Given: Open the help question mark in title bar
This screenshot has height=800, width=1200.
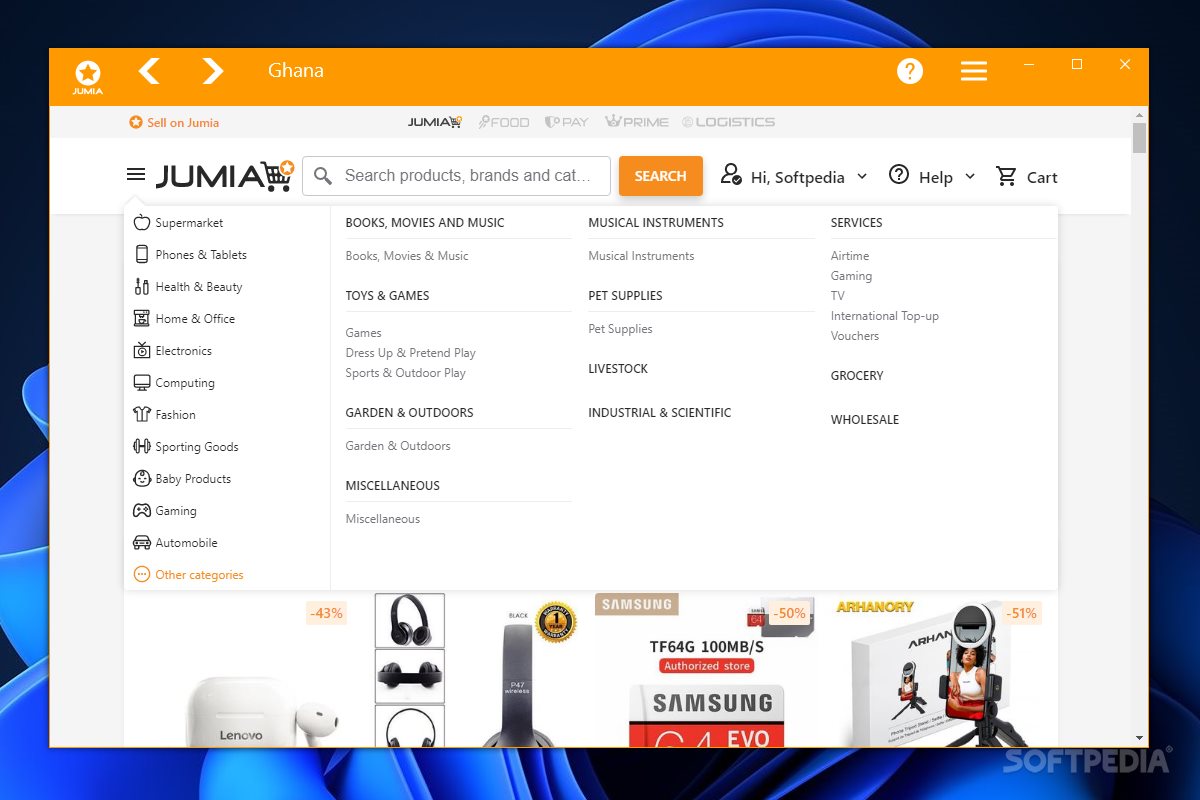Looking at the screenshot, I should tap(910, 71).
